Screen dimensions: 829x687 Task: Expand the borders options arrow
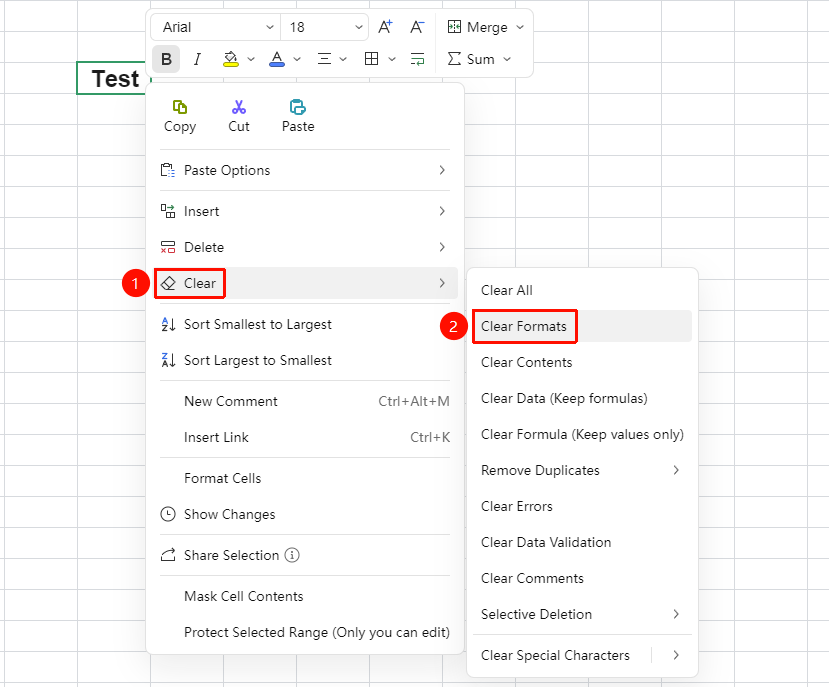pyautogui.click(x=392, y=59)
